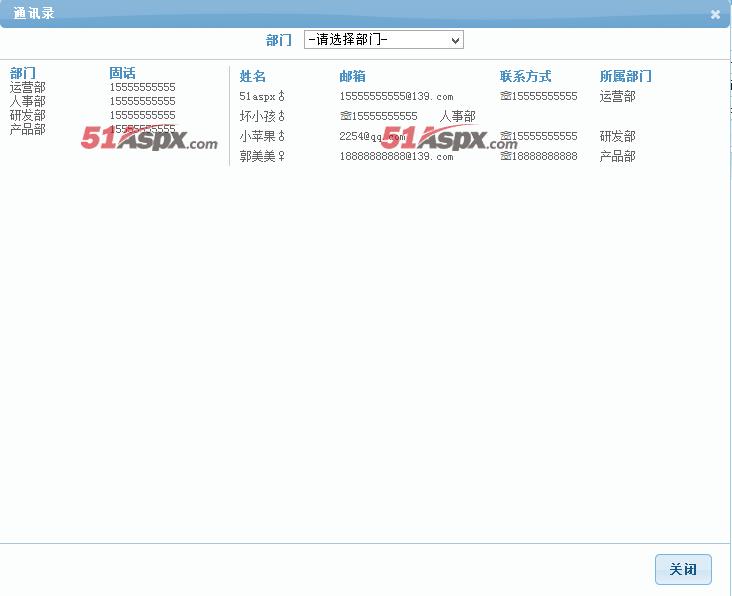Click 研发部 in the 所属部门 column

coord(617,136)
